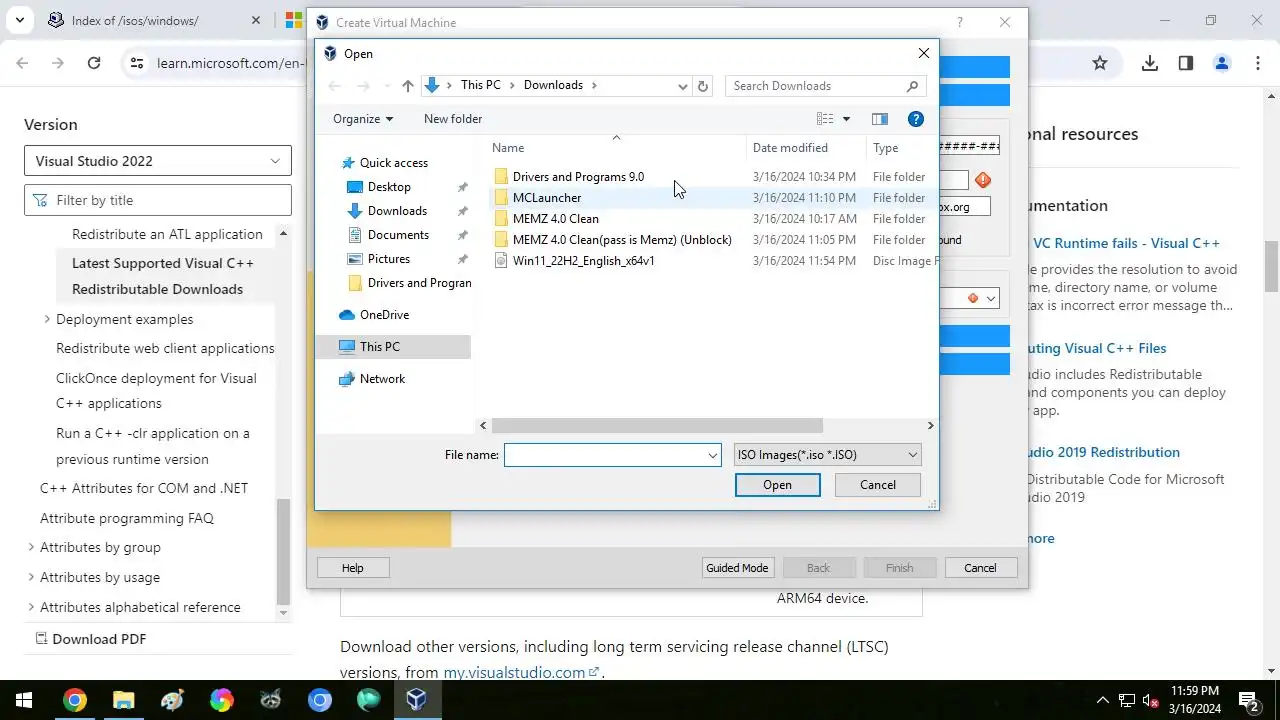Expand Attributes alphabetical reference node

point(31,607)
